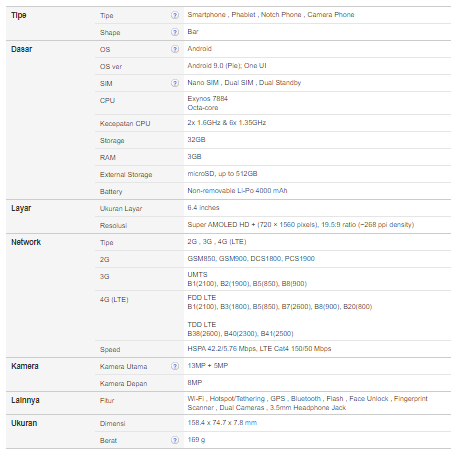The width and height of the screenshot is (458, 456).
Task: Select the Network section heading
Action: 26,242
